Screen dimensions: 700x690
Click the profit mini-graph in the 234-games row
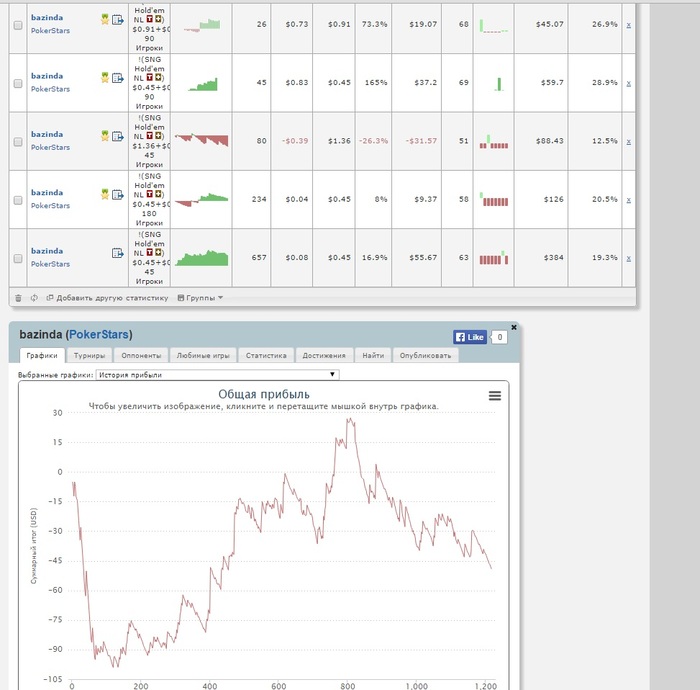(201, 200)
